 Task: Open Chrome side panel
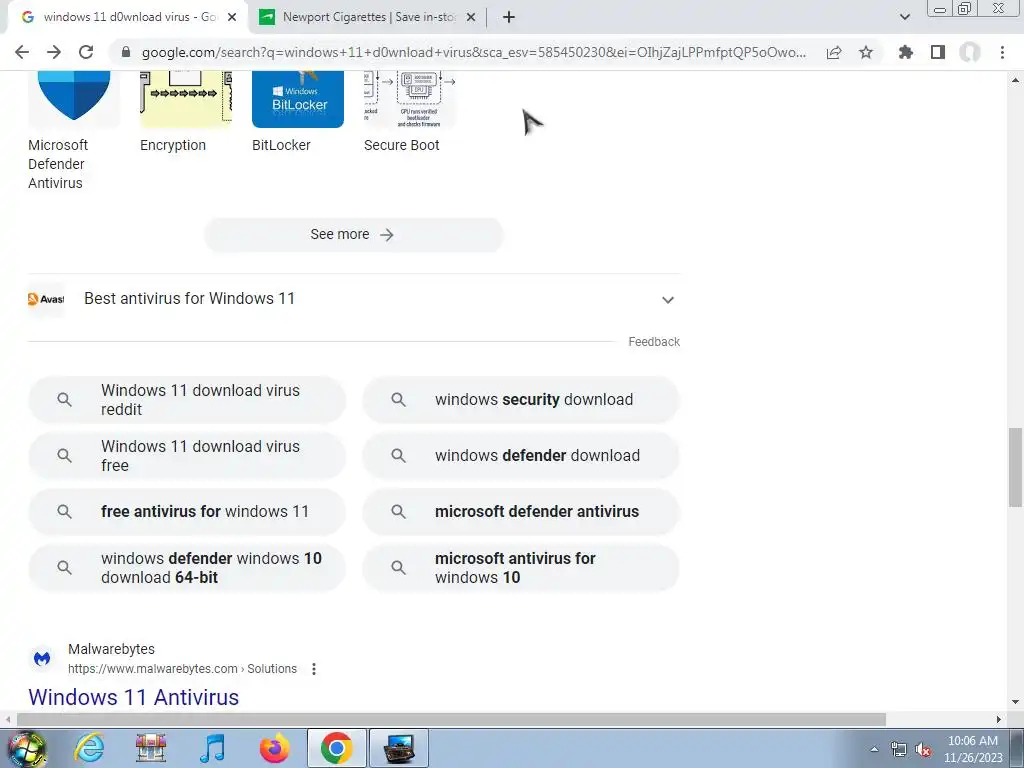(938, 52)
